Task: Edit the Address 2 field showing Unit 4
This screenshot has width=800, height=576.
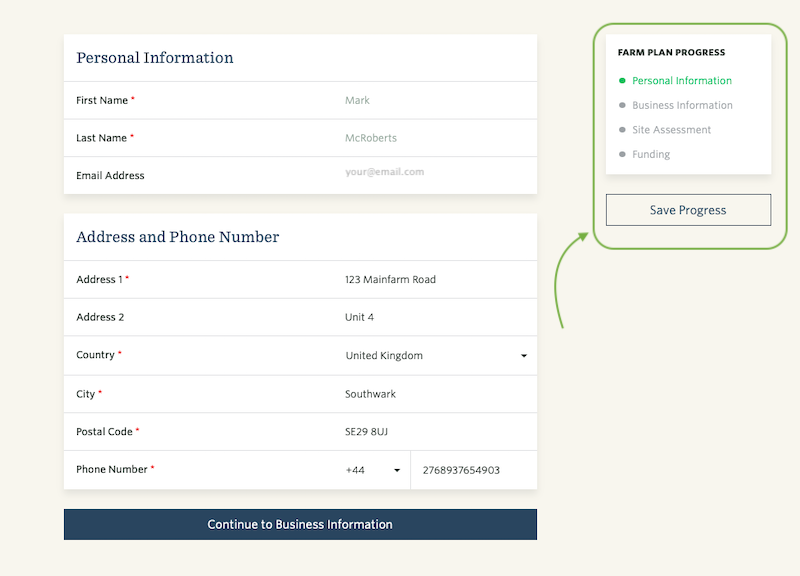Action: tap(435, 317)
